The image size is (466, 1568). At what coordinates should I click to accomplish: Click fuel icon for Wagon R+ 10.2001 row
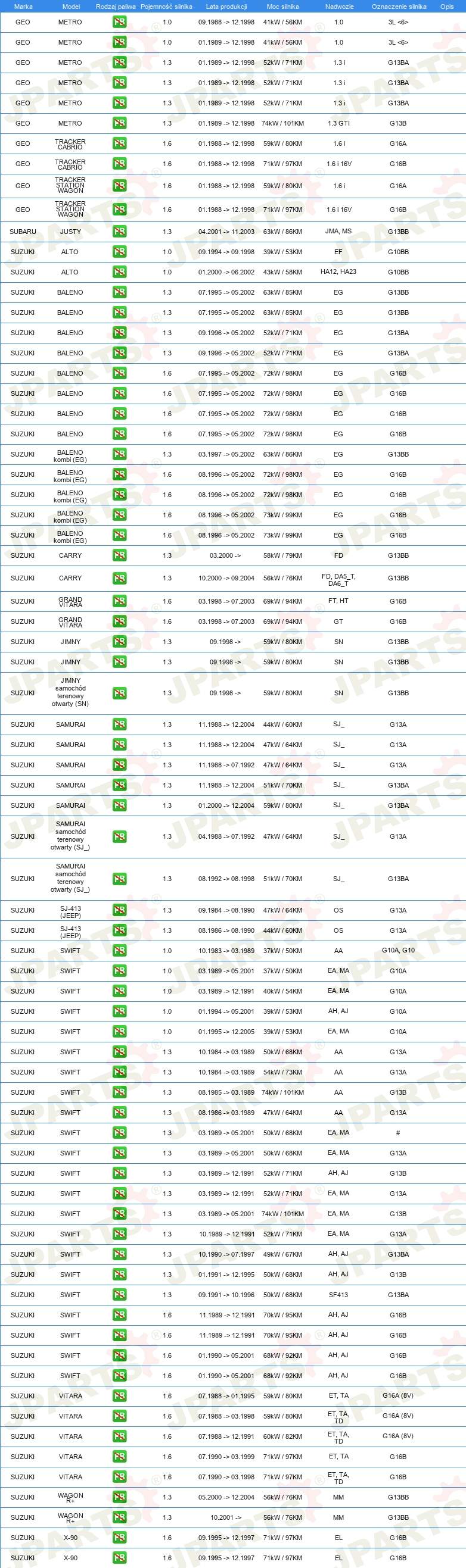[119, 1517]
